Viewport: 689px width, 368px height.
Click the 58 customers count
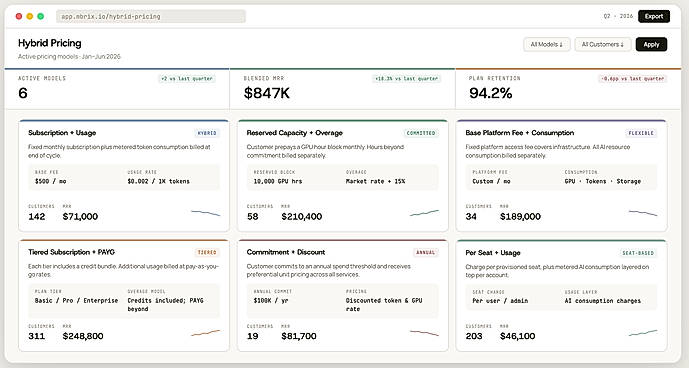(x=253, y=216)
